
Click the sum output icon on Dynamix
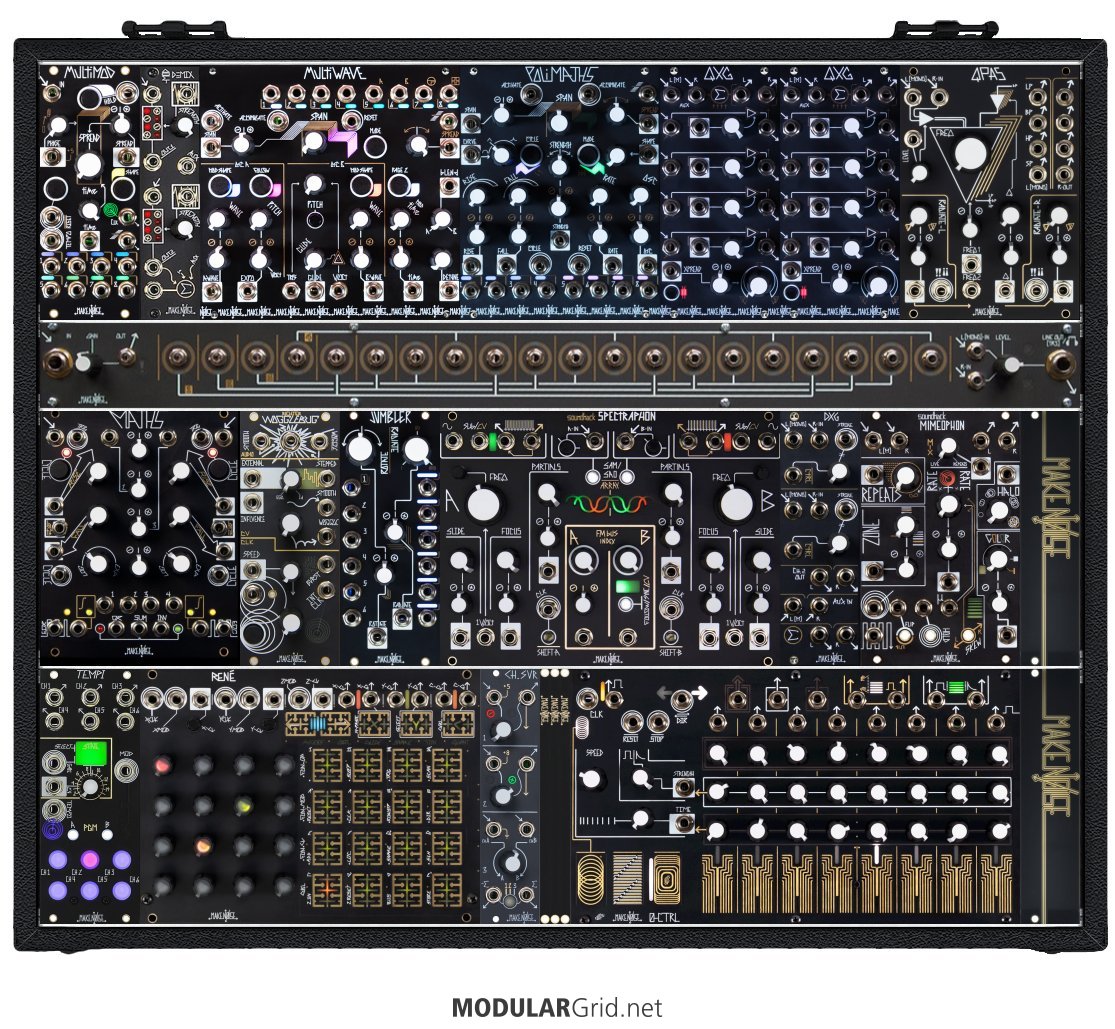click(x=184, y=288)
